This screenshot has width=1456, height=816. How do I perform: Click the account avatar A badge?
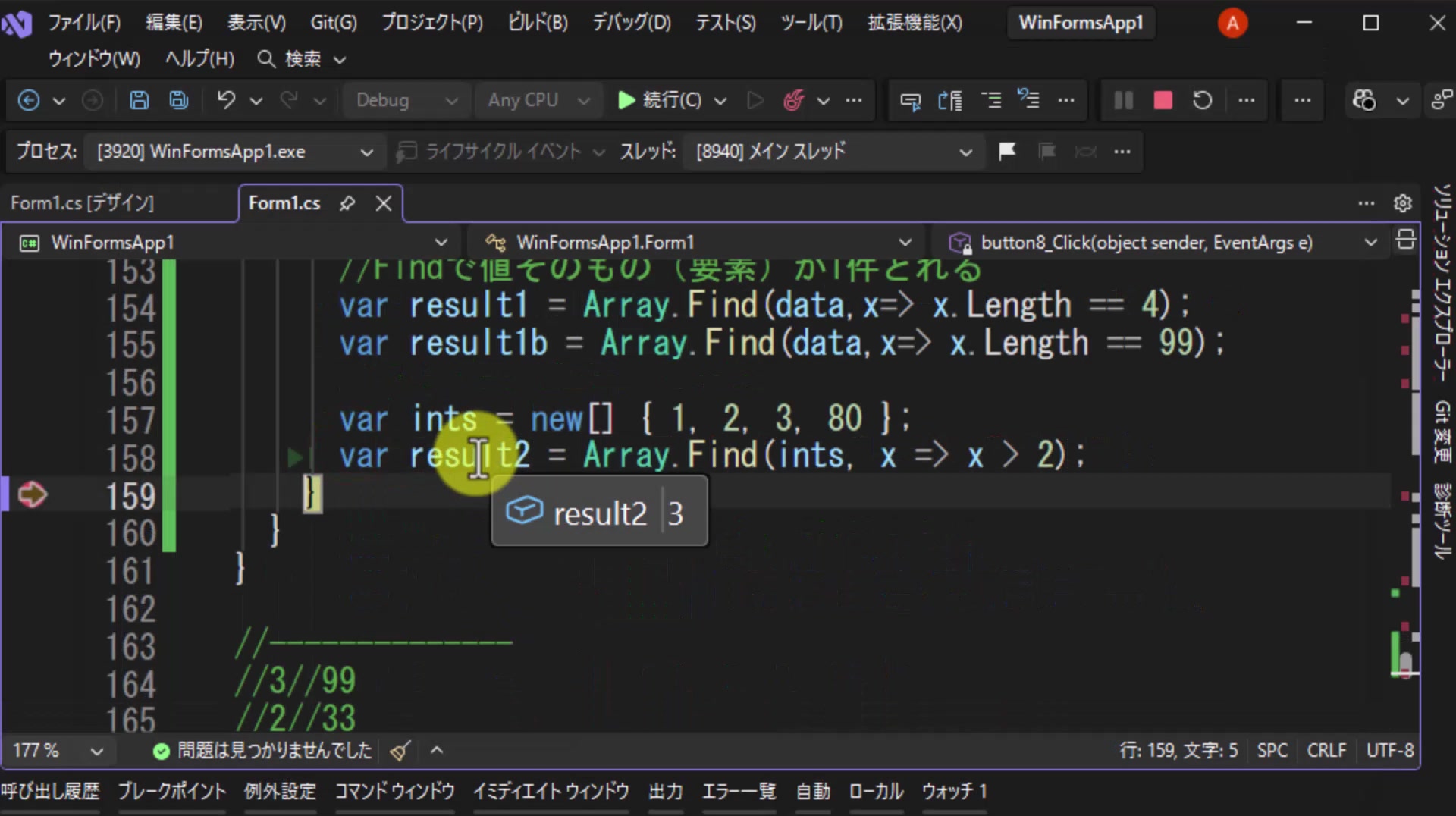tap(1232, 24)
